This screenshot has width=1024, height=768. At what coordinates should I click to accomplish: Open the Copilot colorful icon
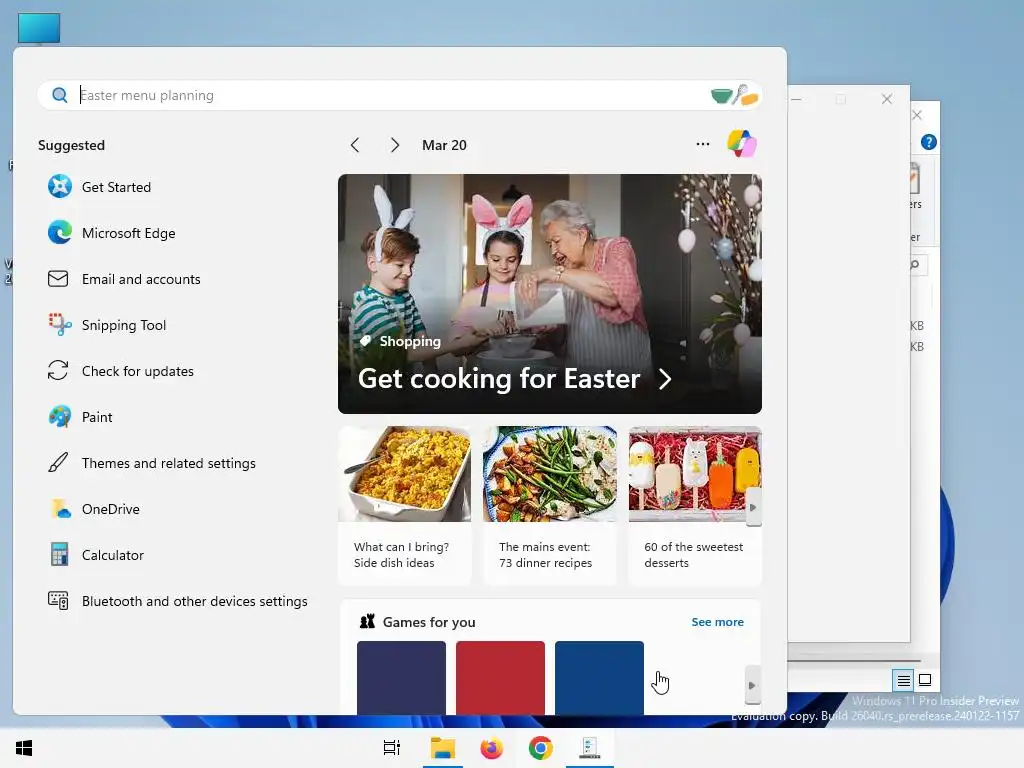(741, 144)
